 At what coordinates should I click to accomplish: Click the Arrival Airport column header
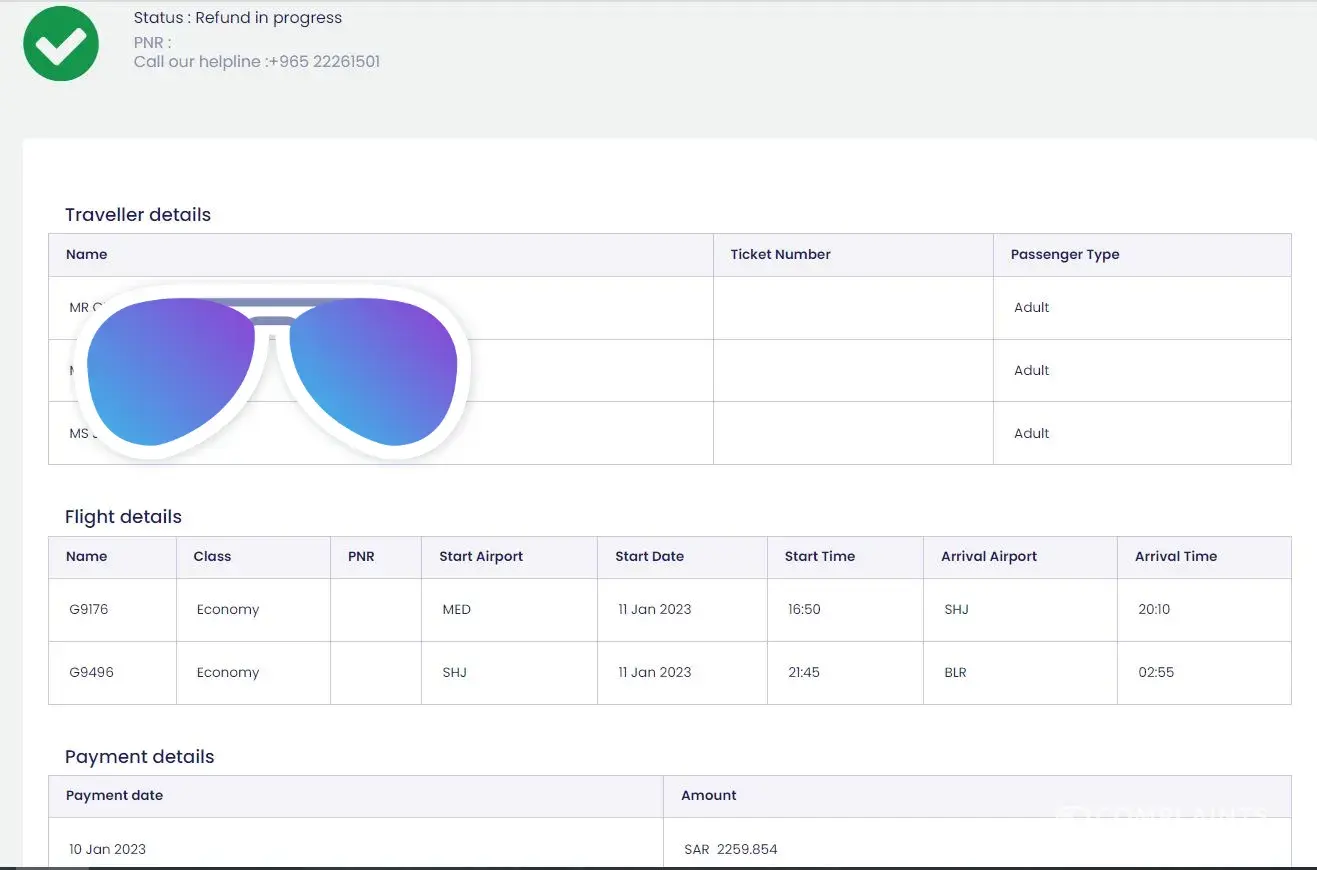[x=988, y=557]
